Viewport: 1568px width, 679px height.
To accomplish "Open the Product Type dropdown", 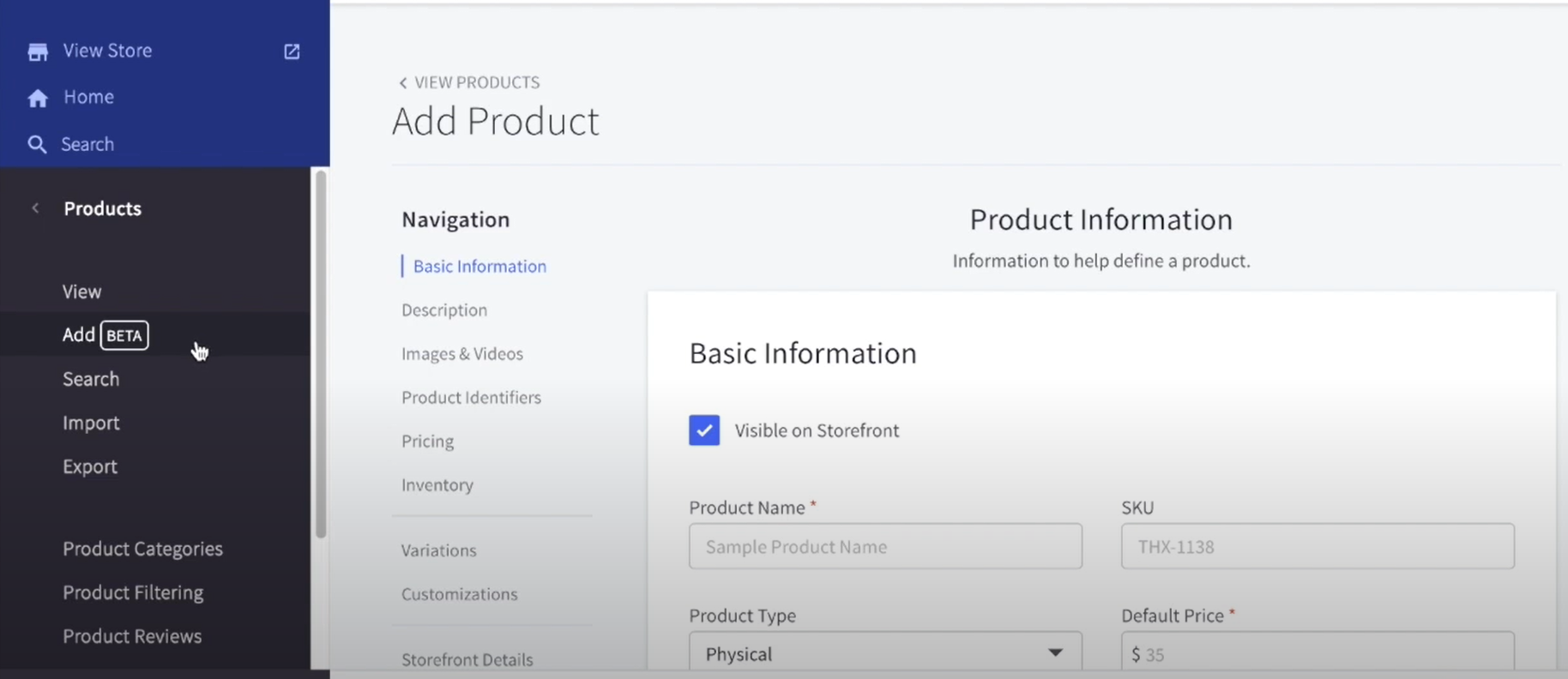I will (885, 652).
